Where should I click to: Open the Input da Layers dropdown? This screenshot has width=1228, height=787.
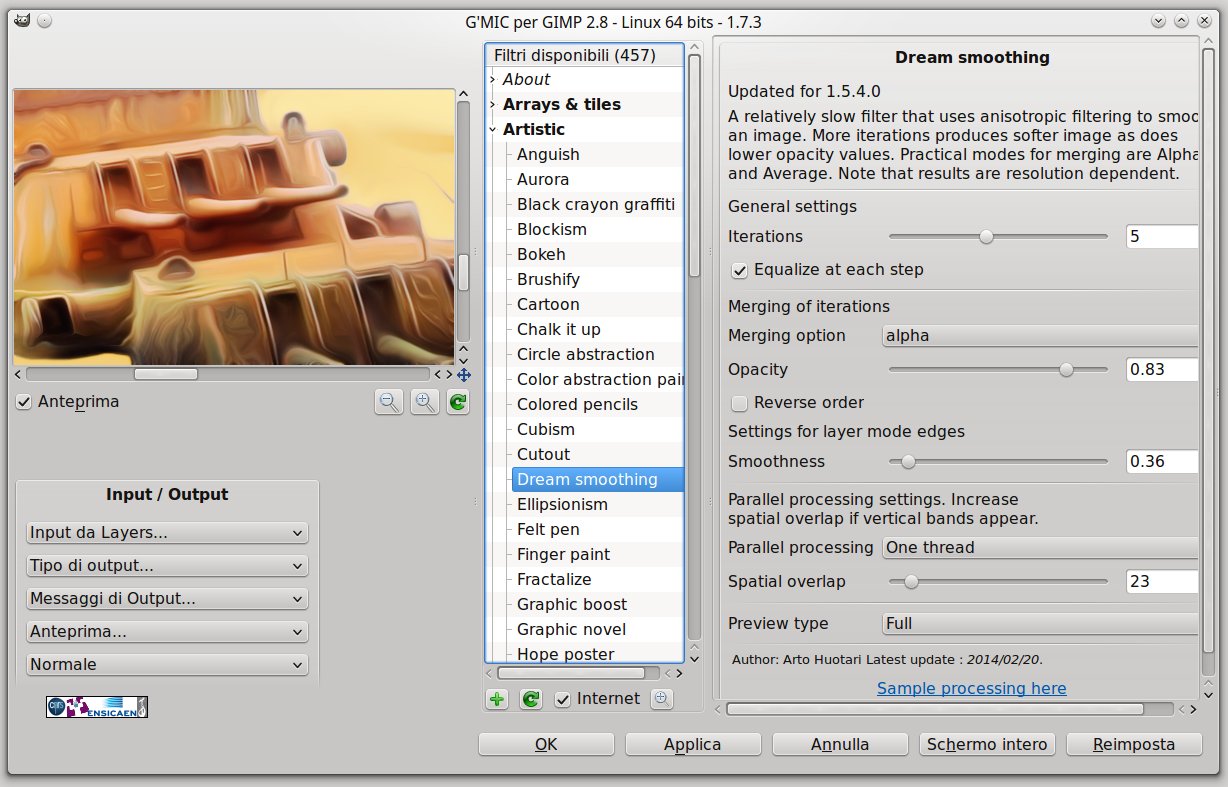click(167, 533)
